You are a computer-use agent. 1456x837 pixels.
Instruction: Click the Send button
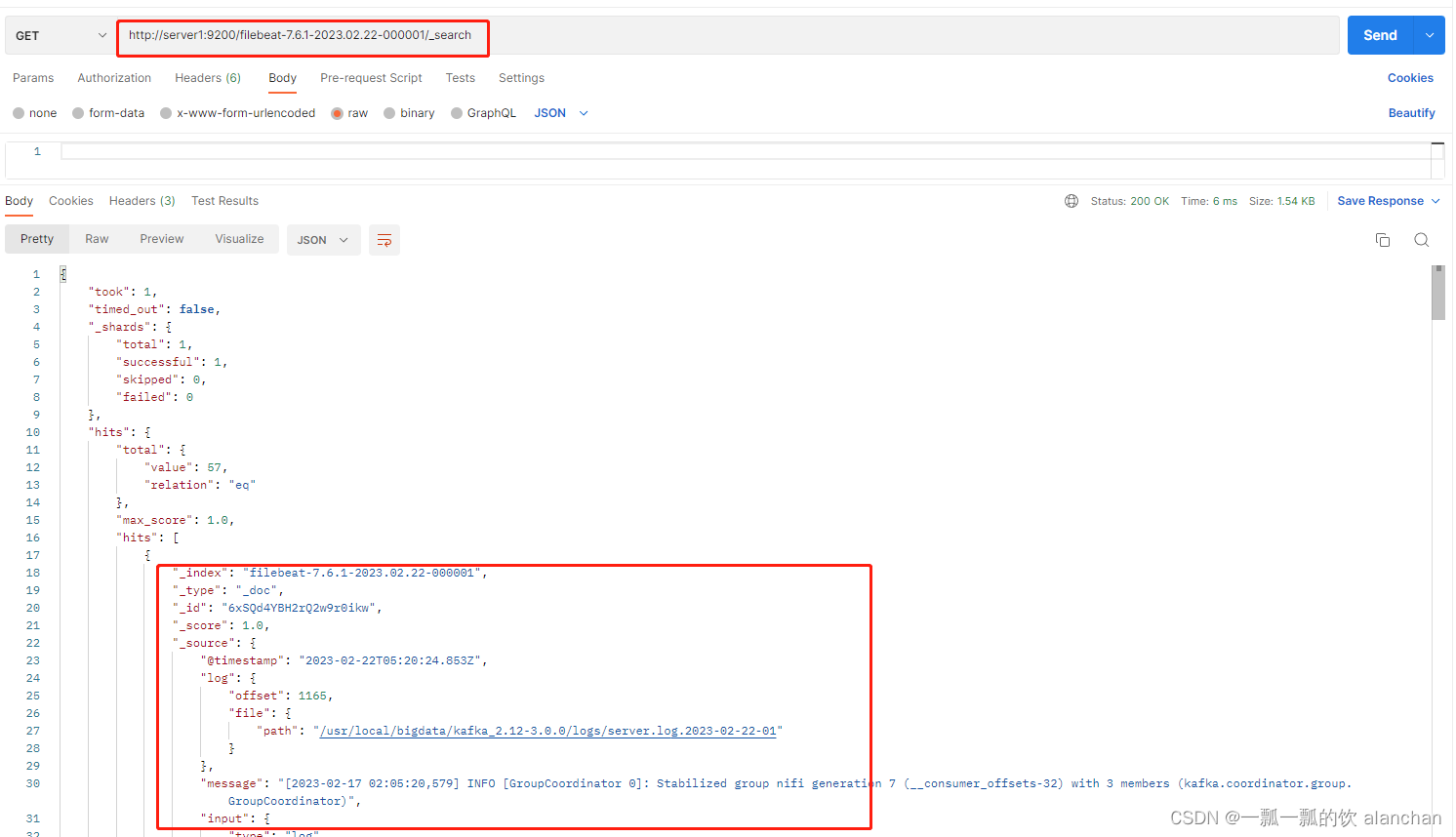1379,34
